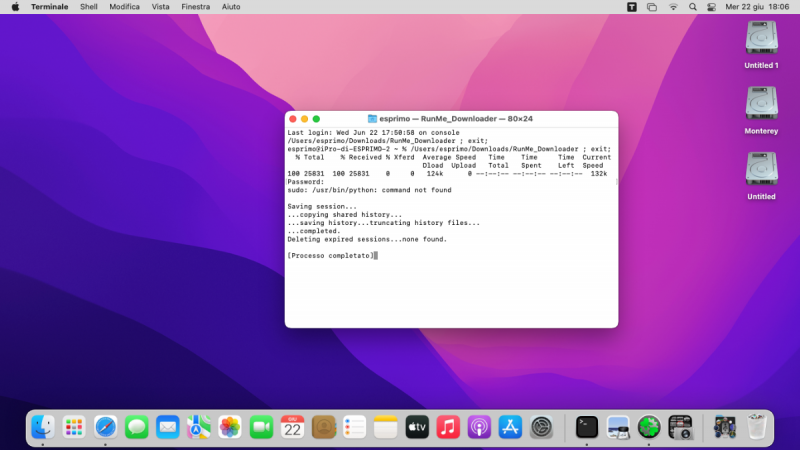
Task: Open the Wi-Fi status menu
Action: point(673,6)
